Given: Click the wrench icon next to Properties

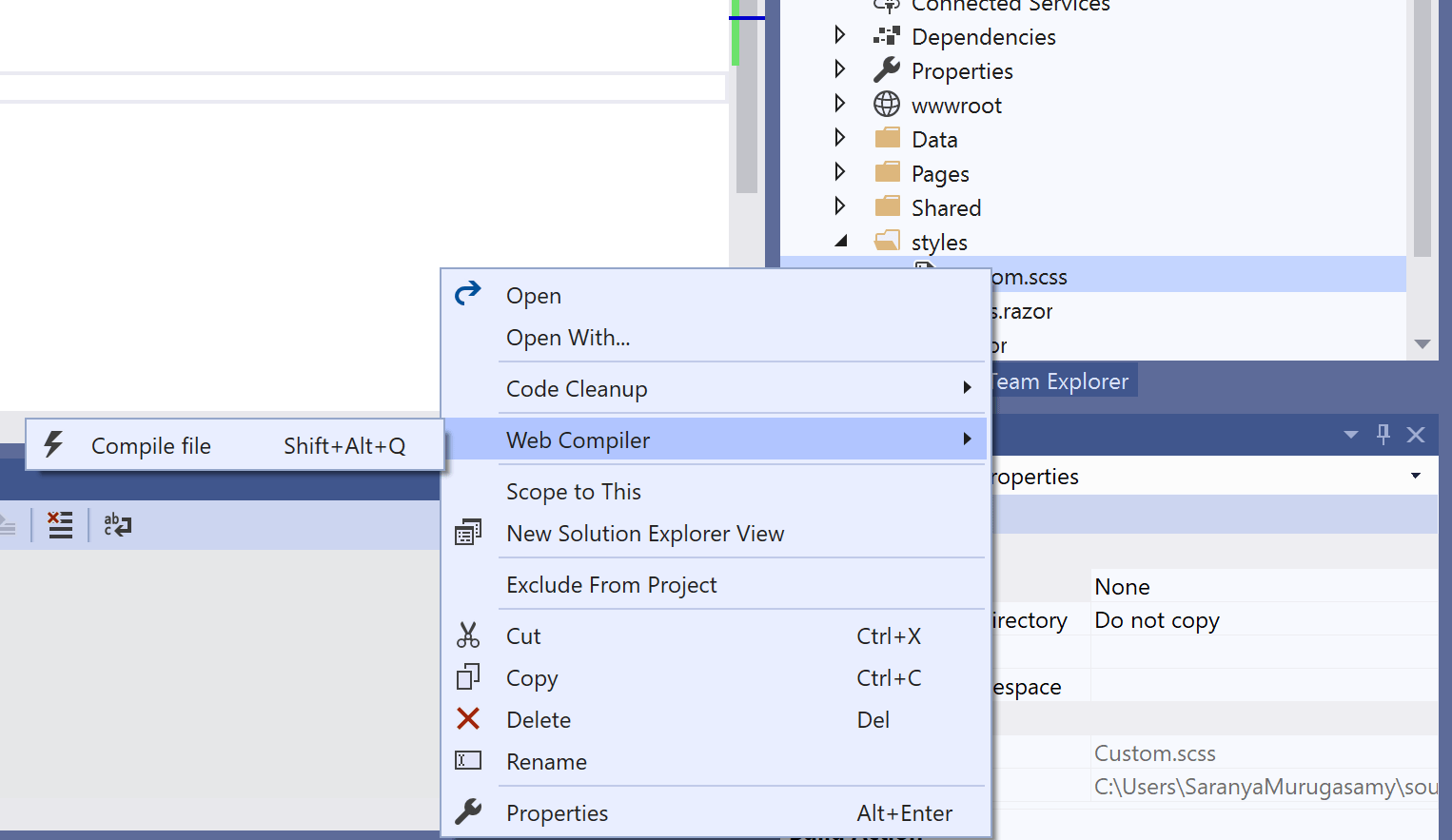Looking at the screenshot, I should (467, 811).
